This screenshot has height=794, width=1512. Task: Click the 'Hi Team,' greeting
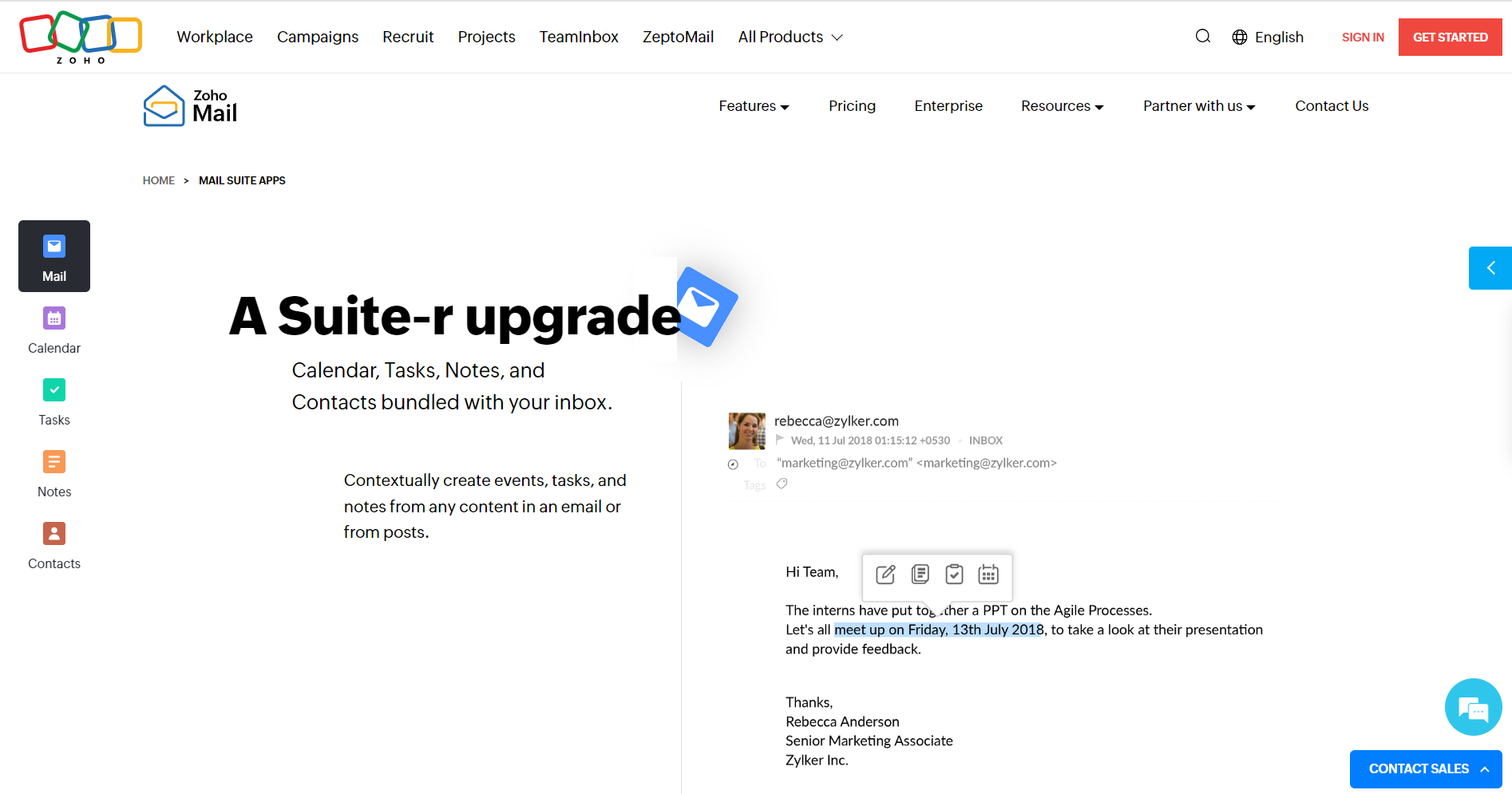tap(812, 572)
